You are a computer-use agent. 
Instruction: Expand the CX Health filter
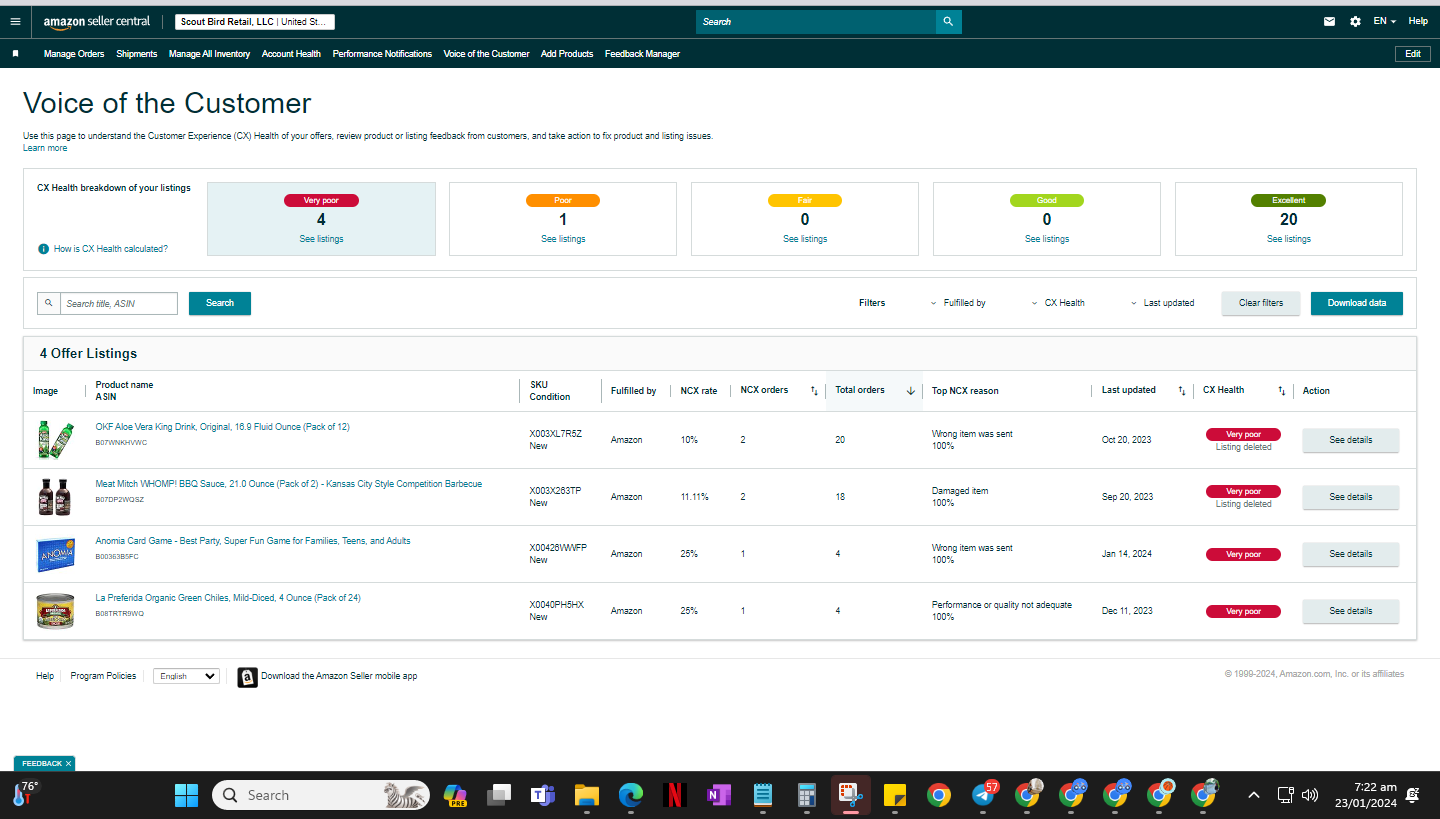tap(1058, 303)
